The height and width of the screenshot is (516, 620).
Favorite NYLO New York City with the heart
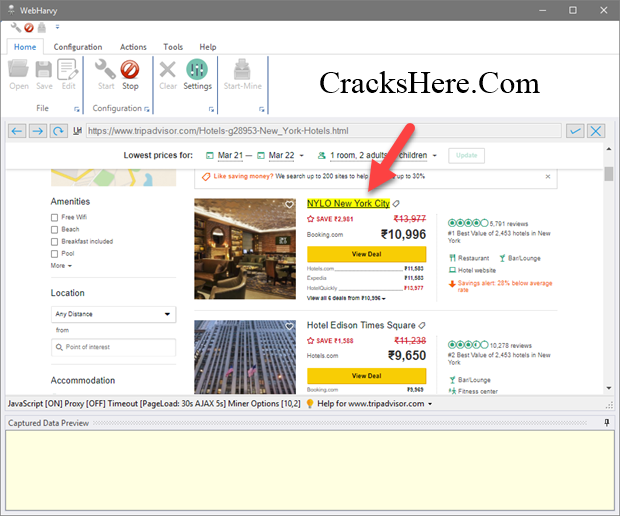pos(290,204)
